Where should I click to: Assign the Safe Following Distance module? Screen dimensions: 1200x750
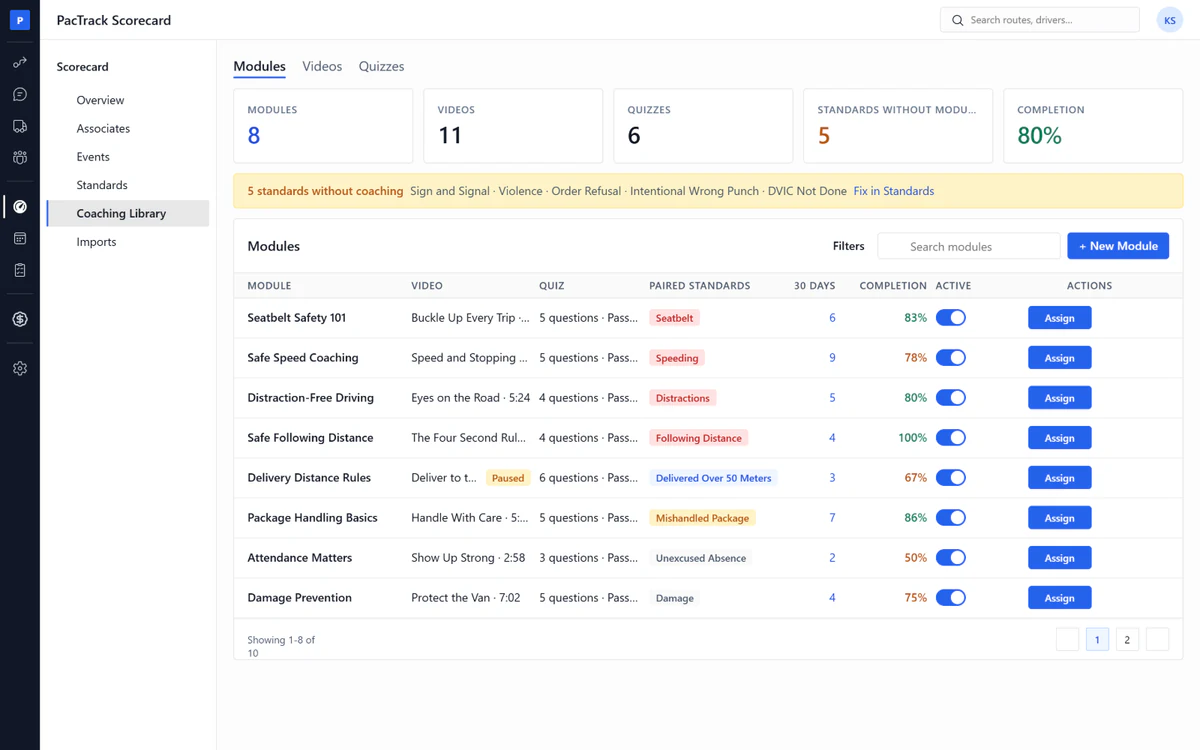[x=1059, y=438]
